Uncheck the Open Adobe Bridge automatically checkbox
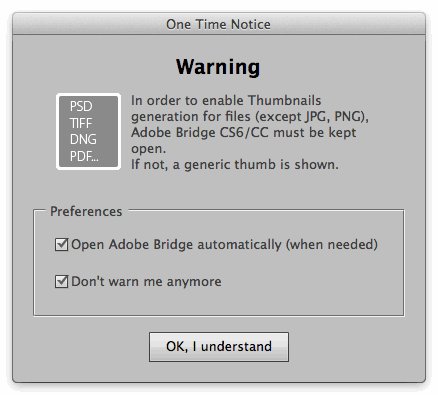Screen dimensions: 438x395 click(61, 244)
